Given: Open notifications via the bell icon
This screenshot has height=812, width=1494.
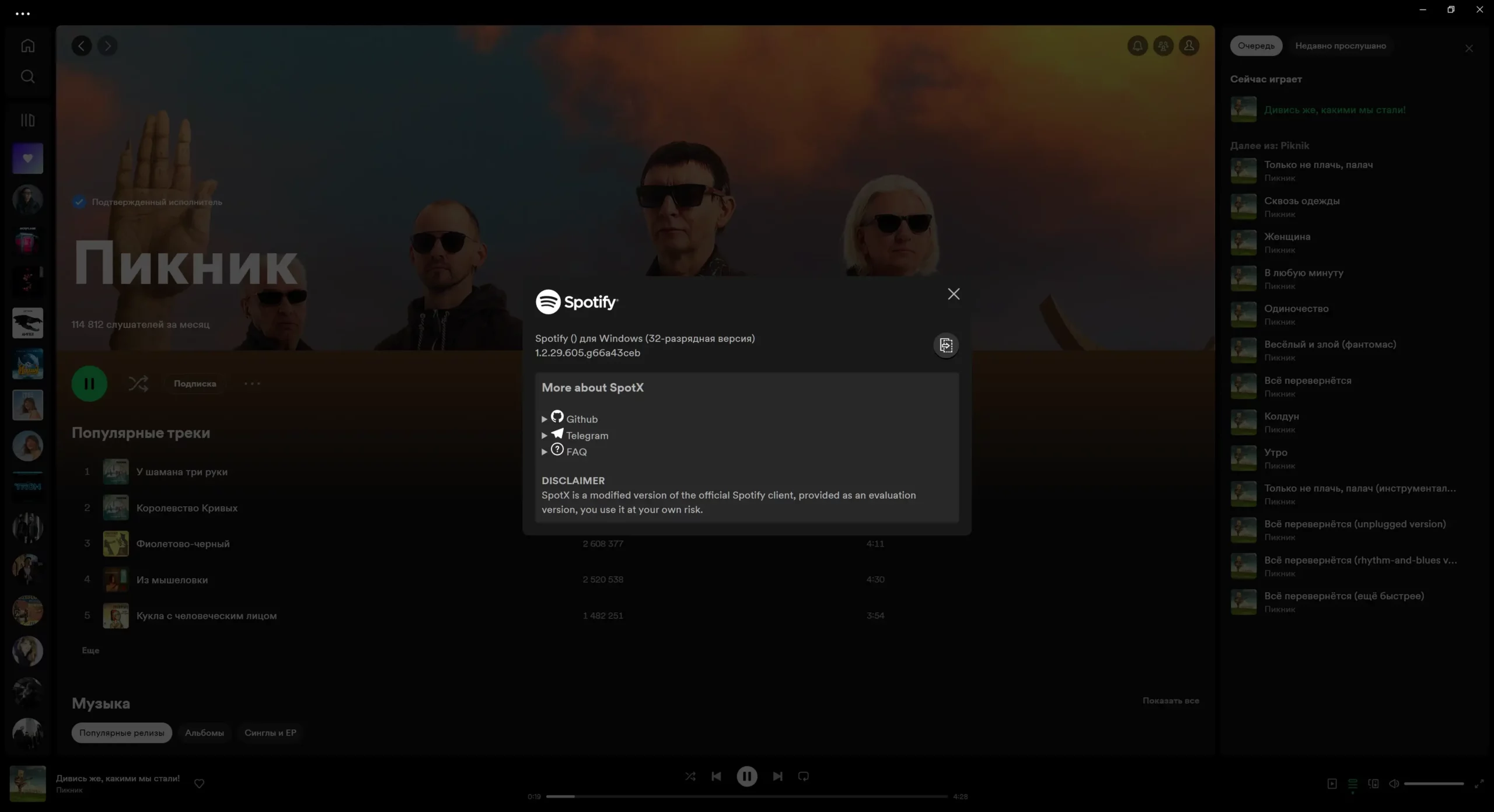Looking at the screenshot, I should [x=1137, y=45].
